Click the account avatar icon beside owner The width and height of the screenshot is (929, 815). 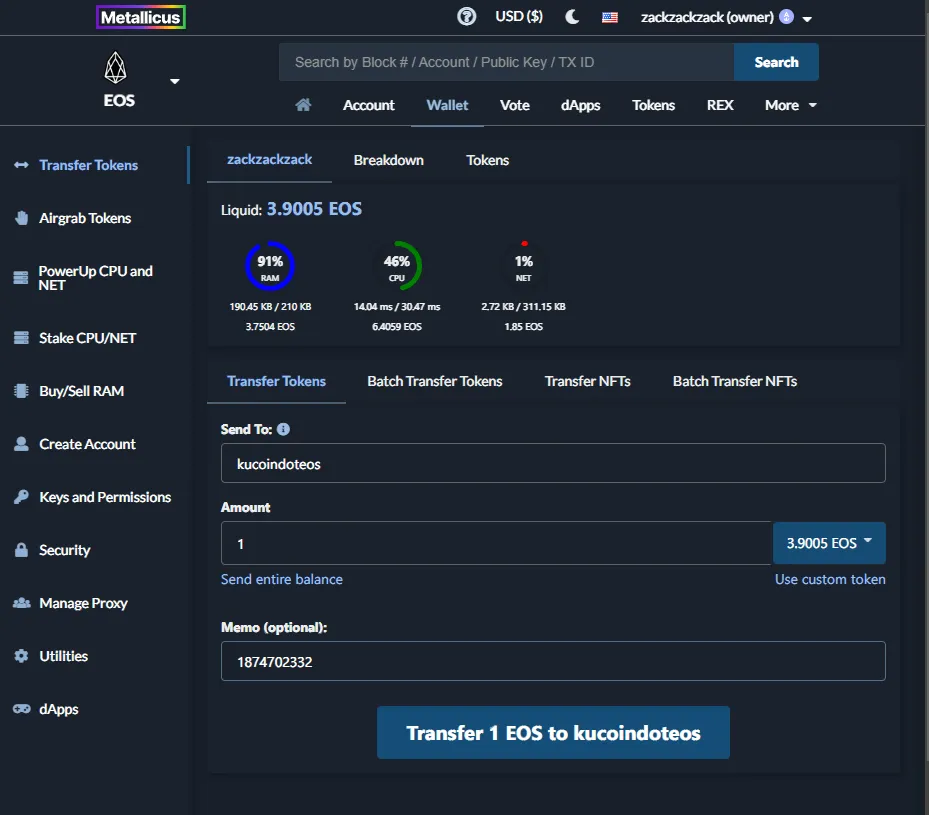pyautogui.click(x=786, y=17)
